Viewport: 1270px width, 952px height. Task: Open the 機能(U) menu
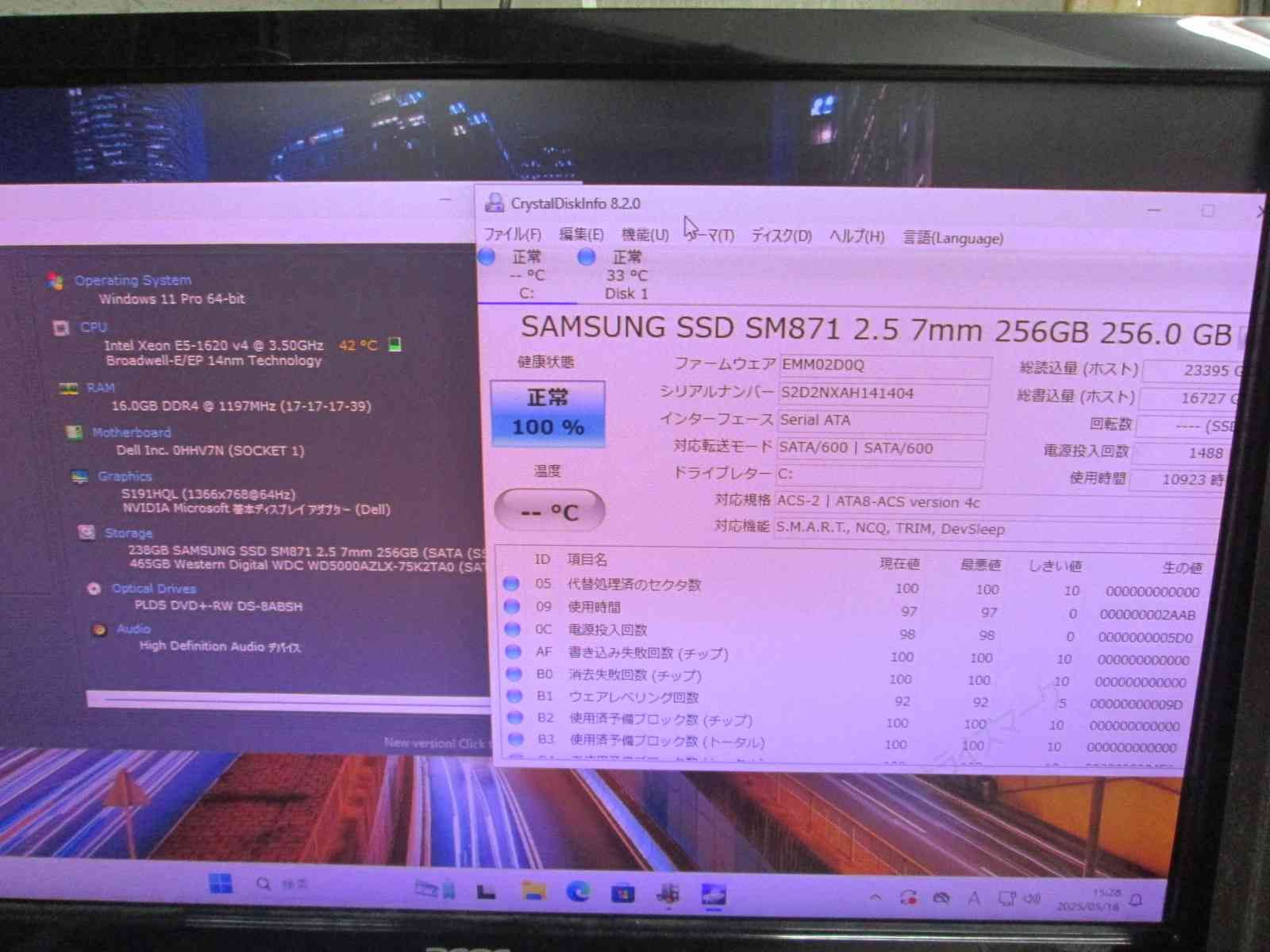(x=645, y=235)
